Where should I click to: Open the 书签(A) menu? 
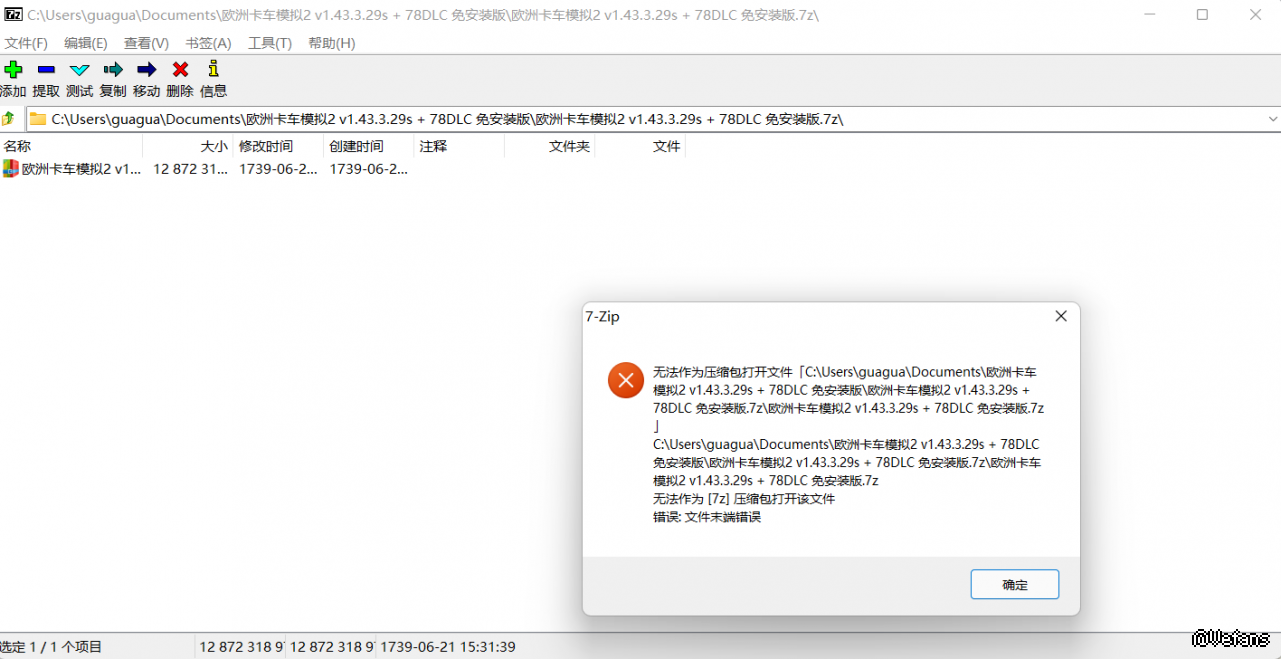pyautogui.click(x=208, y=43)
